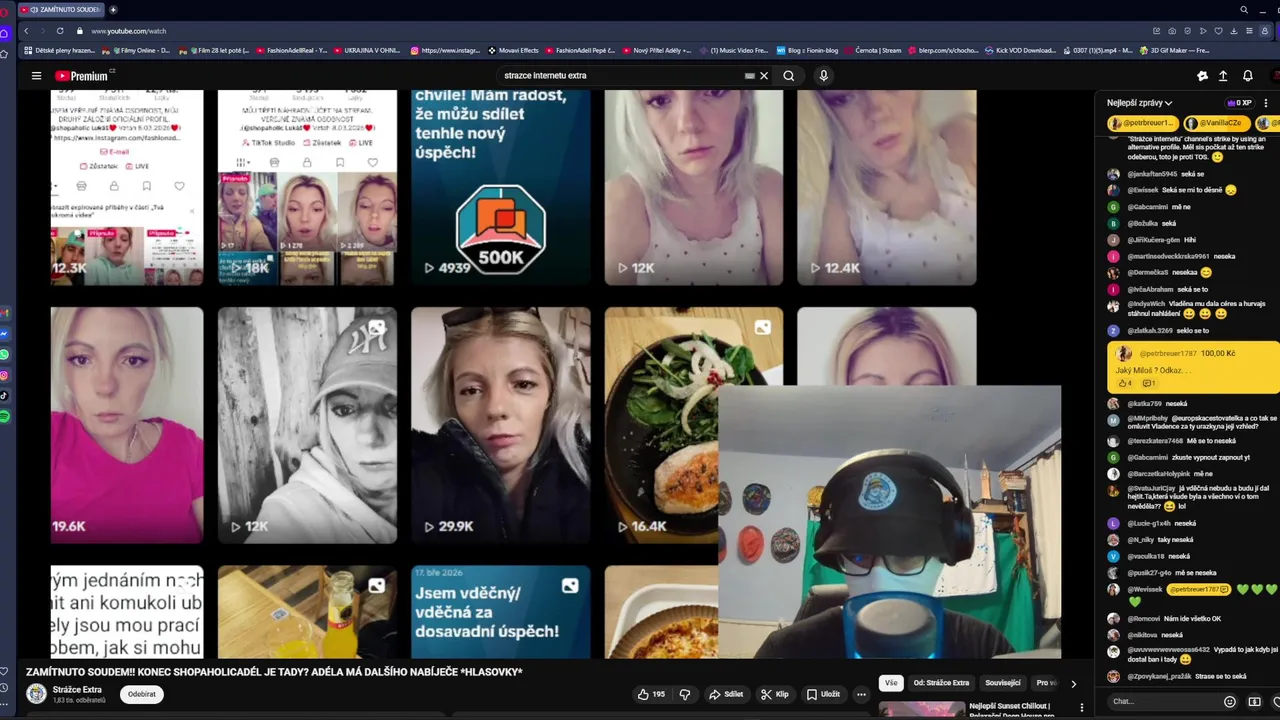Like the video with 195 likes

point(651,694)
